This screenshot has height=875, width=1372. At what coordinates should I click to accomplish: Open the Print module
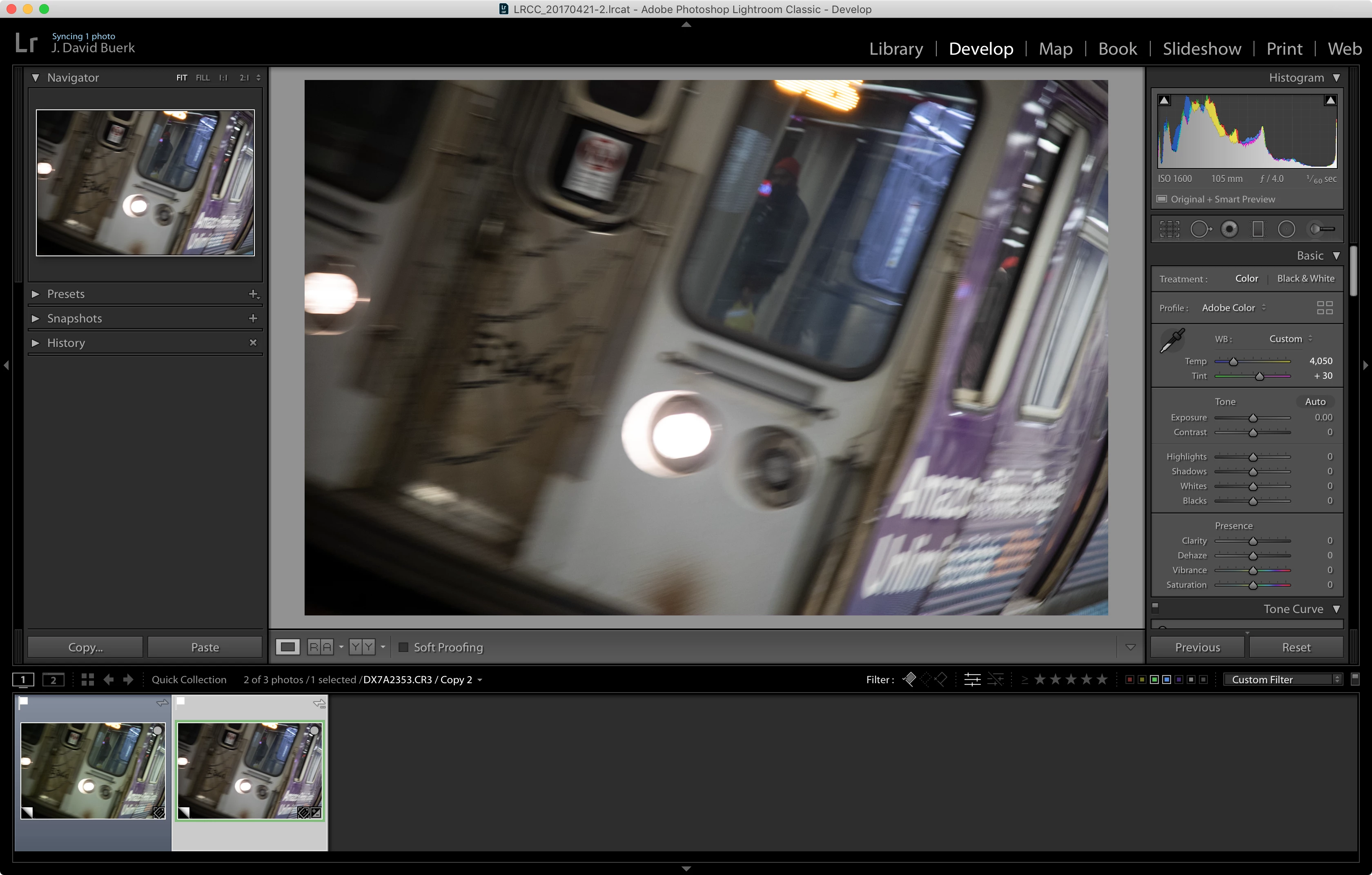click(x=1284, y=49)
